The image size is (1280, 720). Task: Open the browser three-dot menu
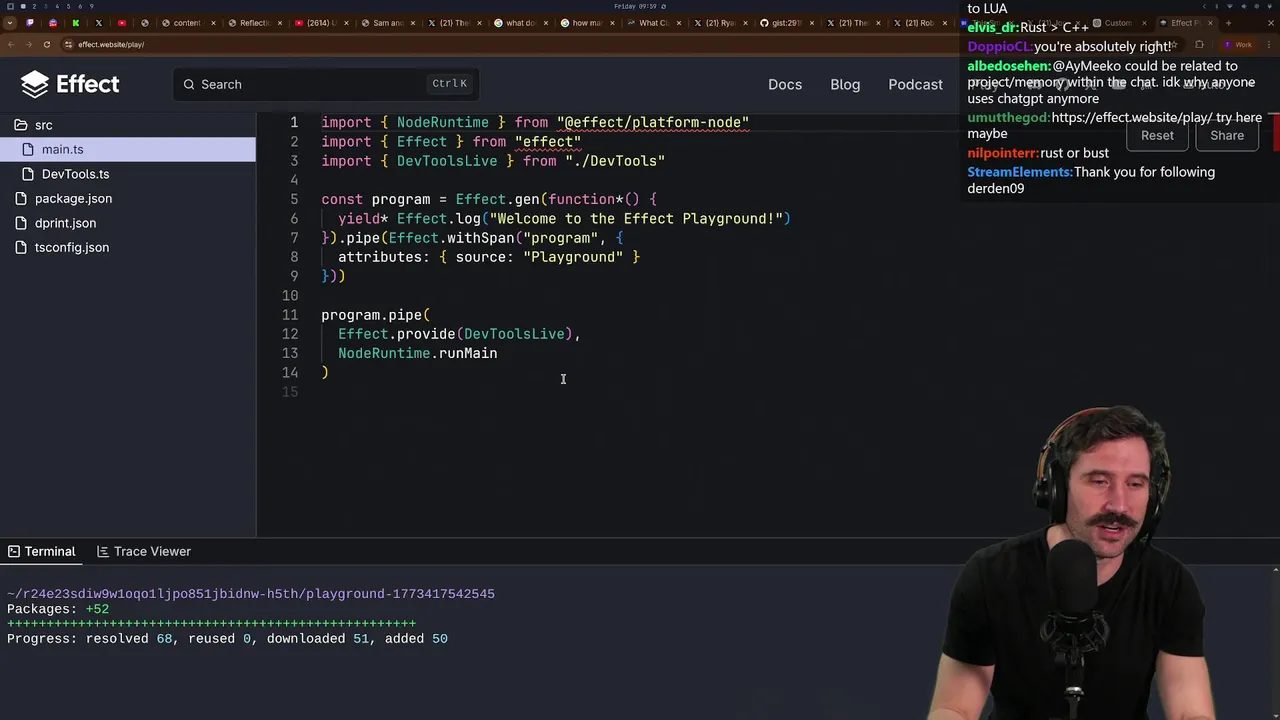1269,44
